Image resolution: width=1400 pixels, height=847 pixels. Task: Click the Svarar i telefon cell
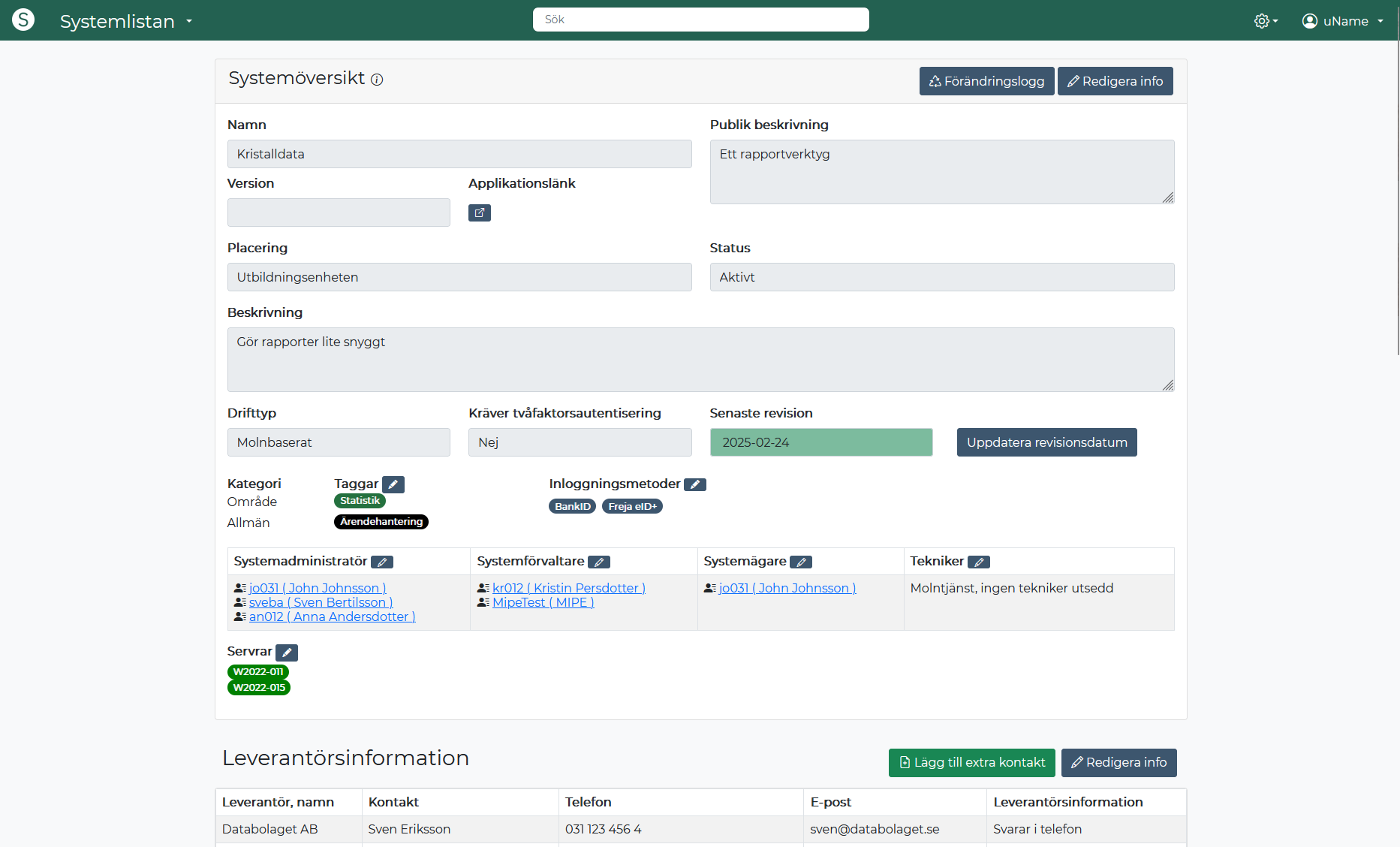click(x=1086, y=829)
